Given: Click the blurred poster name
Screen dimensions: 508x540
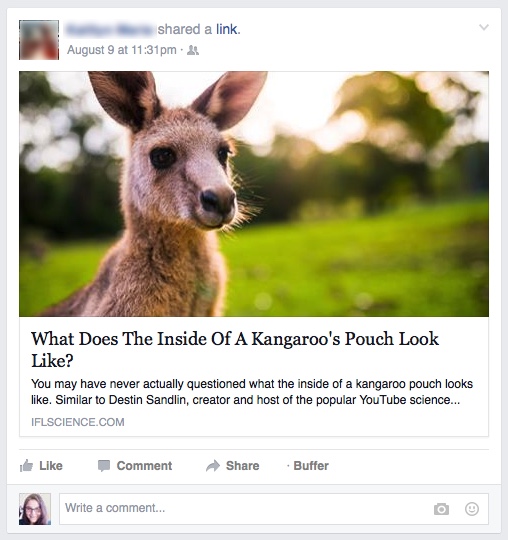Looking at the screenshot, I should point(111,29).
